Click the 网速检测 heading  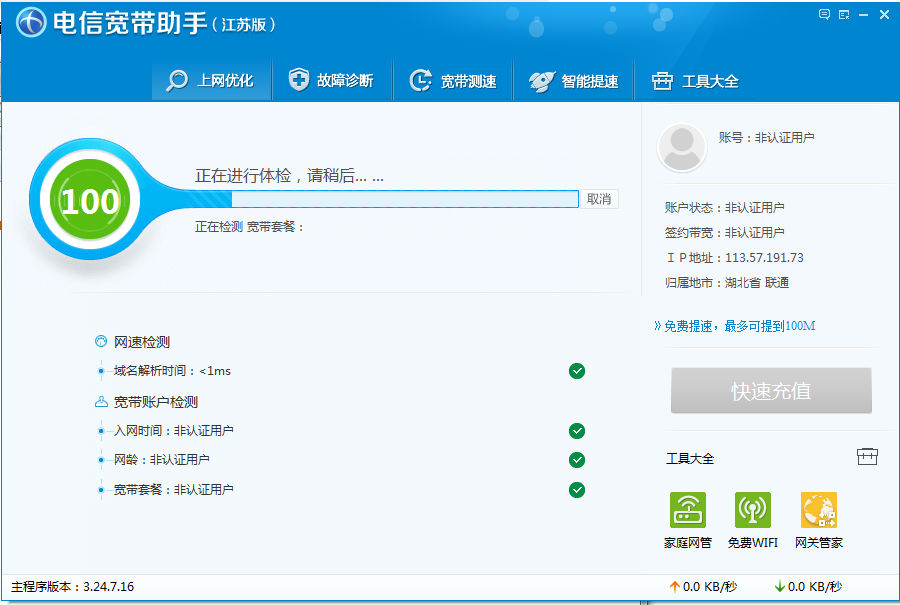tap(142, 342)
